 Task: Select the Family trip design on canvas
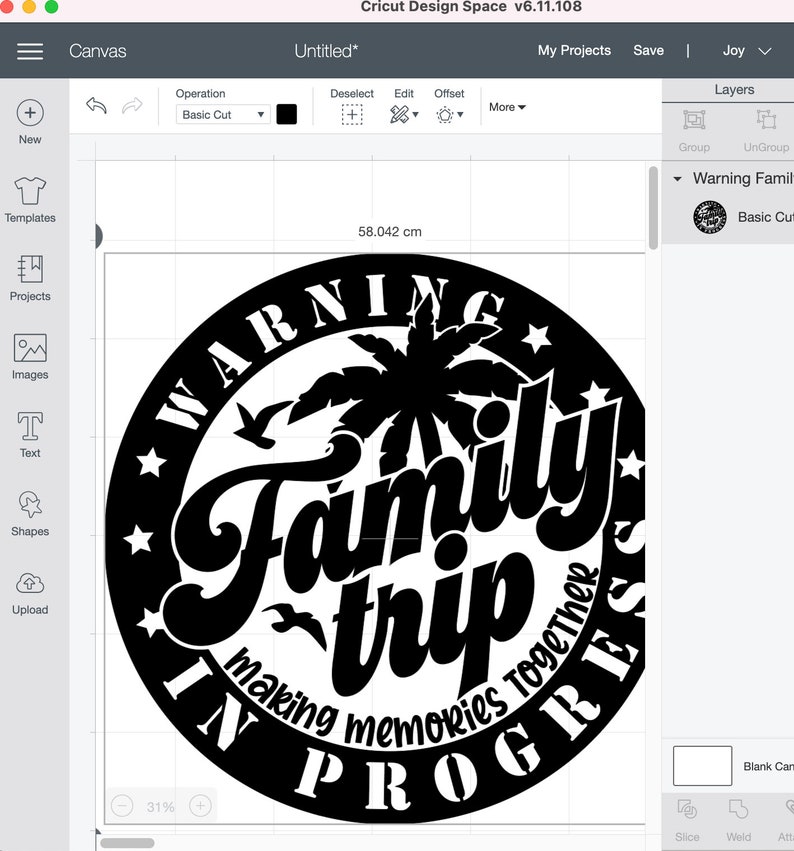pyautogui.click(x=374, y=538)
